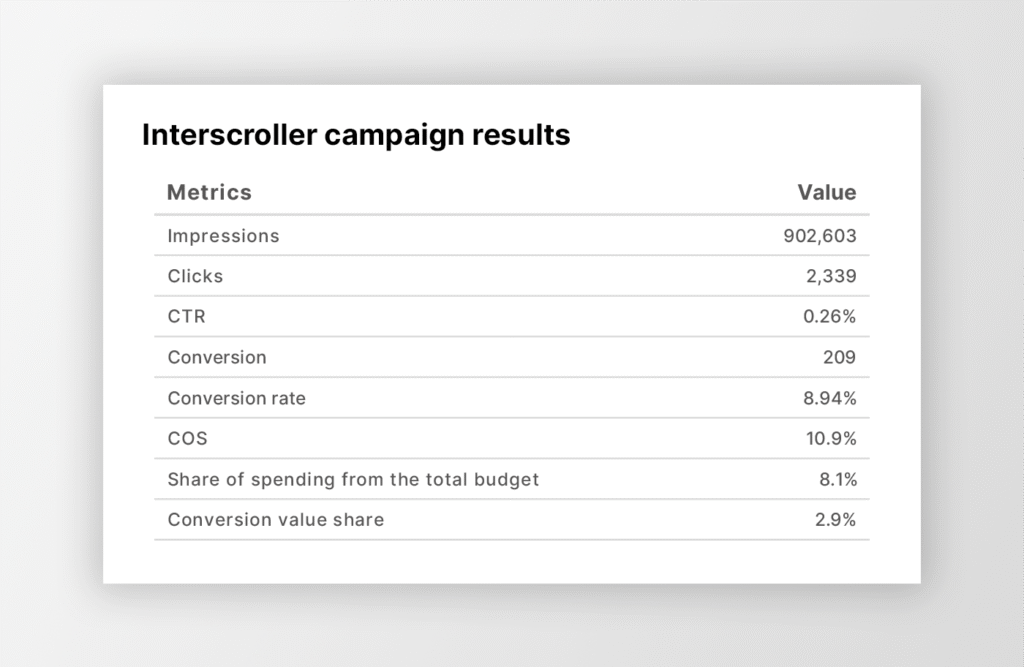The image size is (1024, 667).
Task: Select the 2.9% conversion value share
Action: (x=836, y=520)
